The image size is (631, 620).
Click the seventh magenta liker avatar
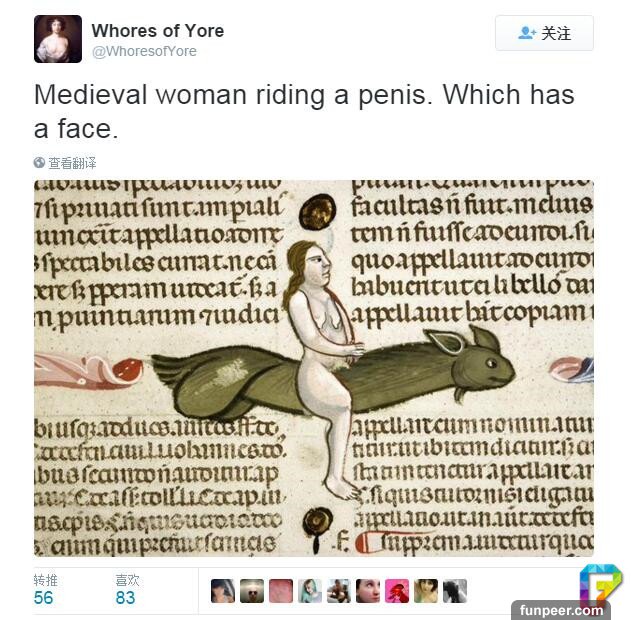pos(397,591)
